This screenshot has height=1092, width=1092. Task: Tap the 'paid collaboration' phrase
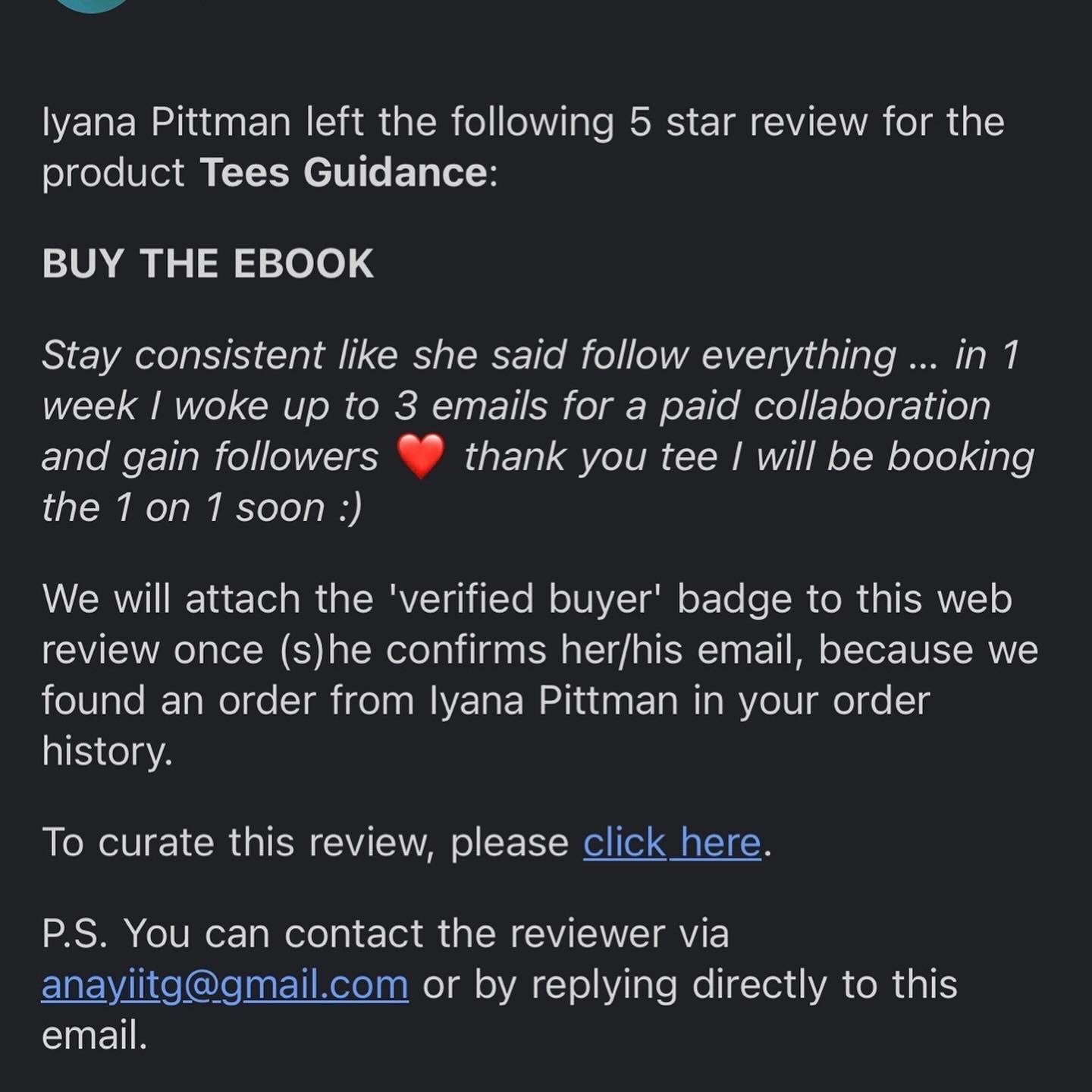(824, 406)
